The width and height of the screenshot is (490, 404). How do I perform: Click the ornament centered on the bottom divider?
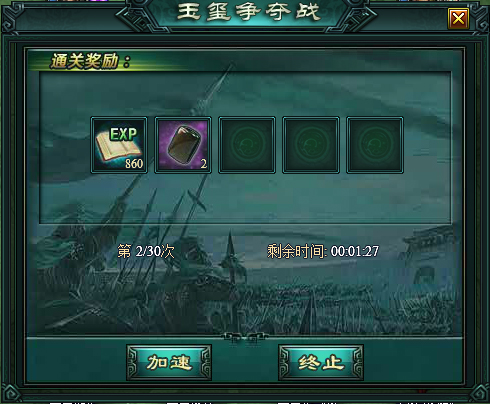pyautogui.click(x=245, y=337)
